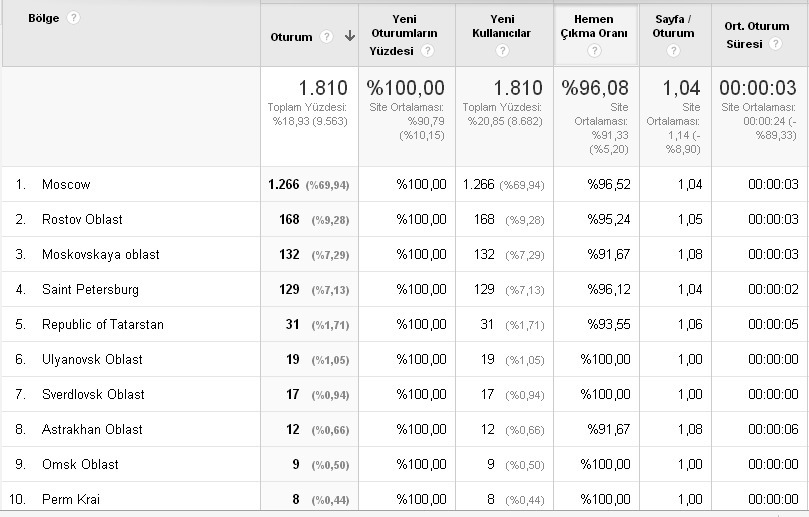Sort by Sayfa / Oturum column header

point(673,26)
